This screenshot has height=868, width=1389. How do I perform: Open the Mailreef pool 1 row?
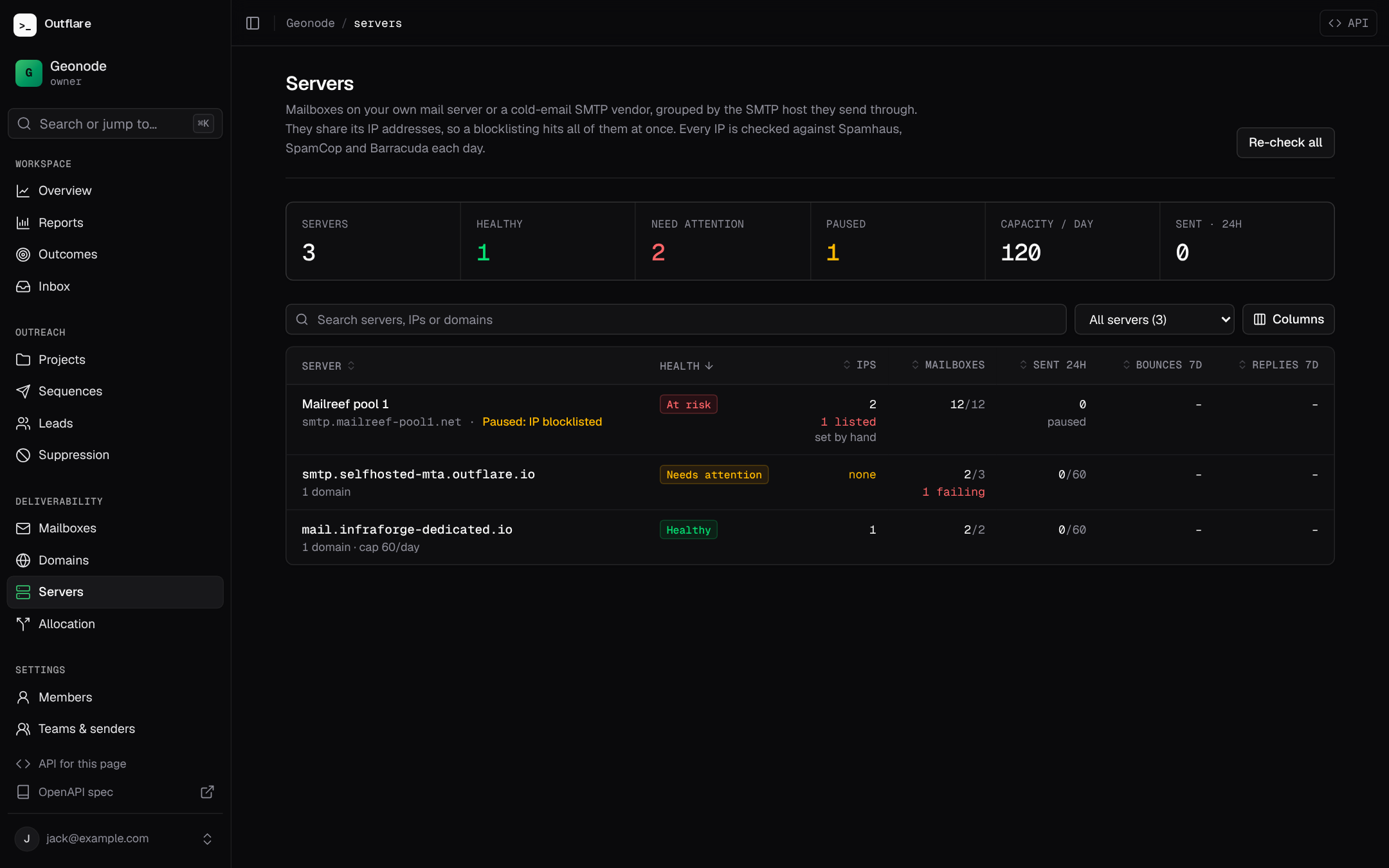[810, 420]
